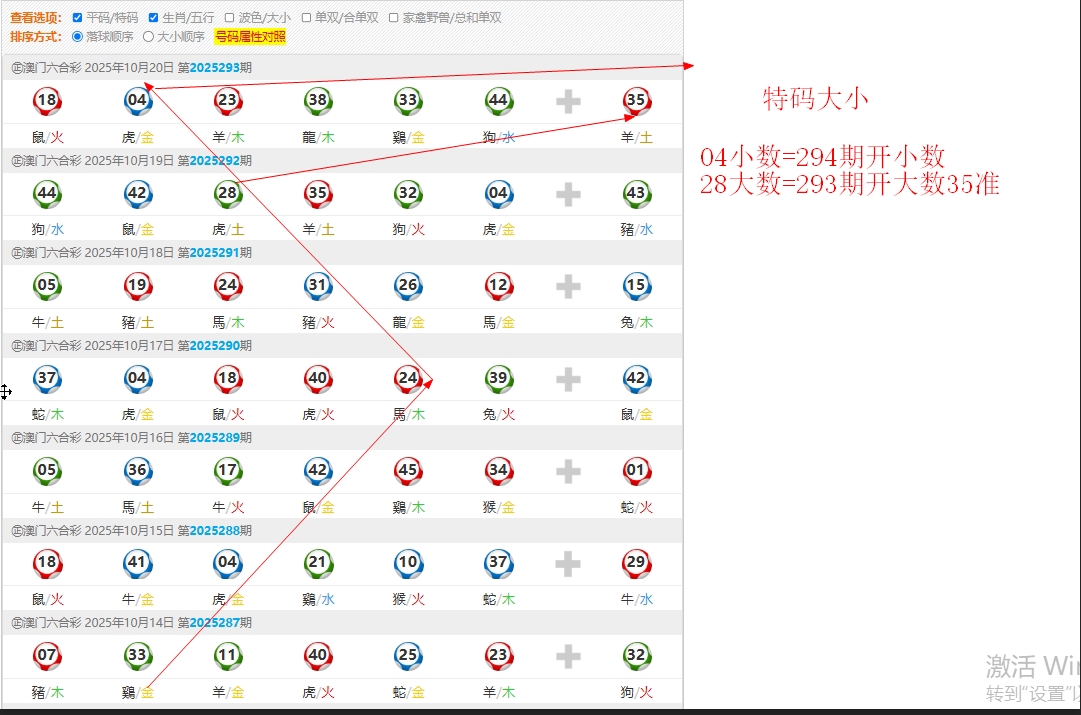
Task: Open period 2025293 draw link
Action: (x=214, y=68)
